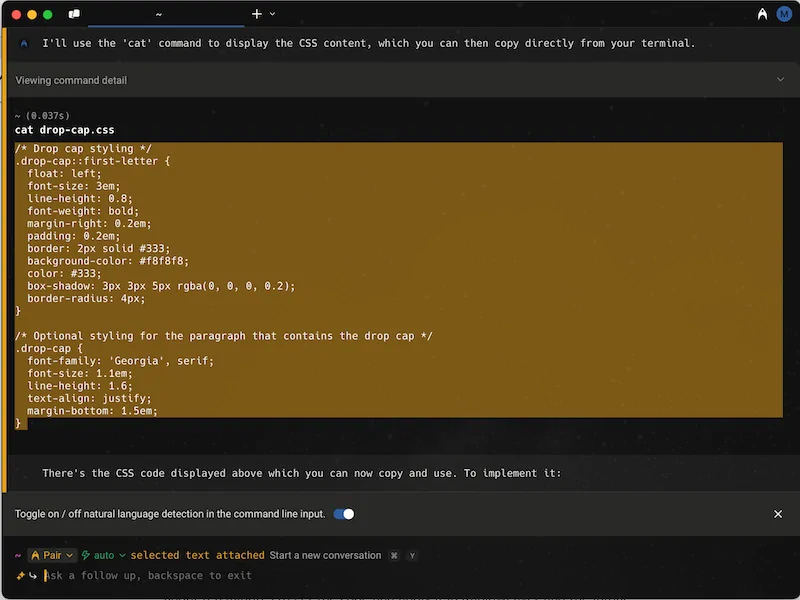Click 'Start a new conversation' link

325,555
